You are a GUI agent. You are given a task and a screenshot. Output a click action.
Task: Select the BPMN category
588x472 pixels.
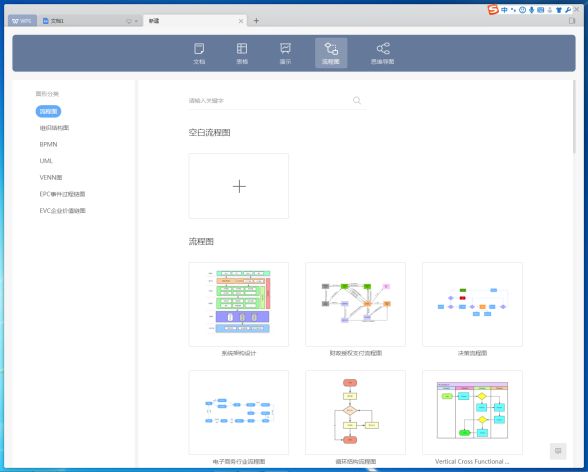pyautogui.click(x=48, y=144)
